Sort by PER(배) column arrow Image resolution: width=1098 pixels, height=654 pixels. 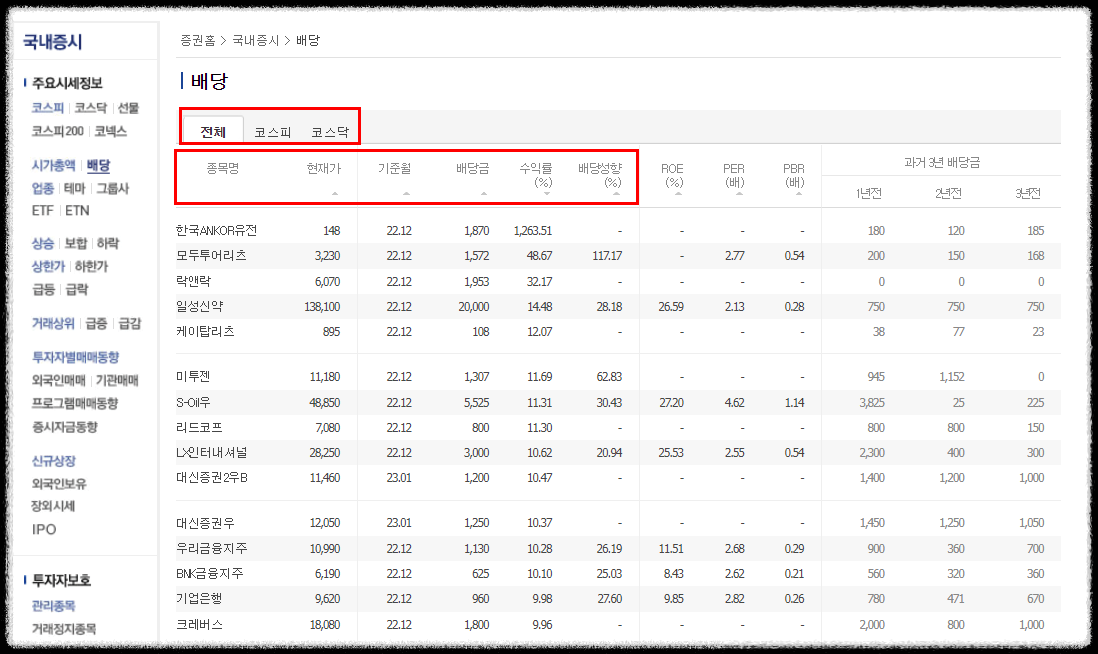(x=739, y=193)
